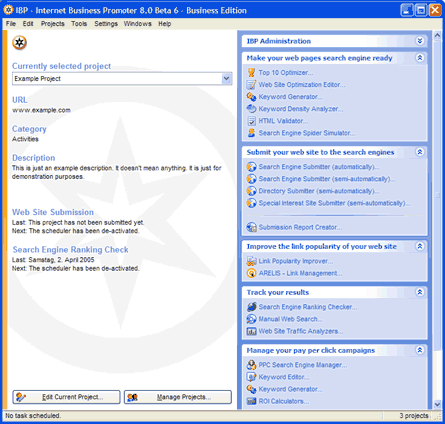Click the Search Engine Submitter (automatically) globe icon
The image size is (445, 424).
251,167
